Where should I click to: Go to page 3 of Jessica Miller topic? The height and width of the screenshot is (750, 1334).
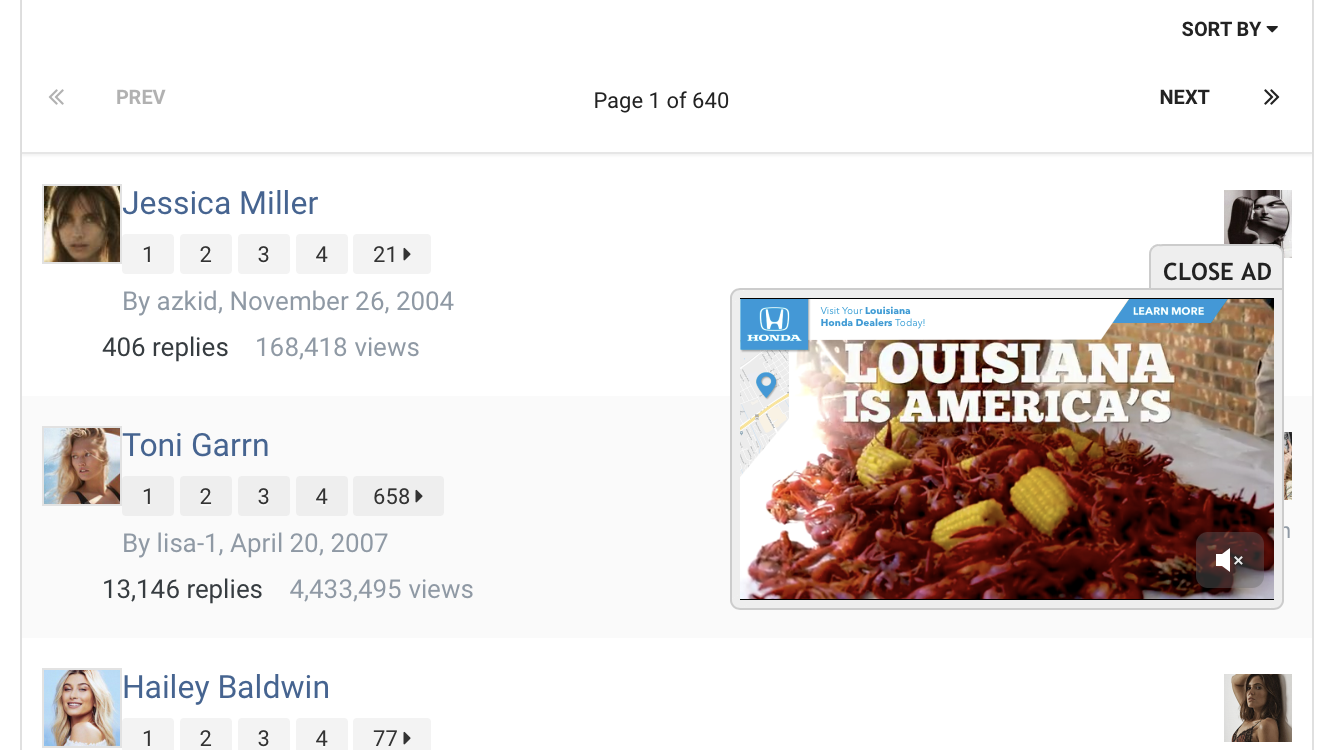[x=263, y=254]
